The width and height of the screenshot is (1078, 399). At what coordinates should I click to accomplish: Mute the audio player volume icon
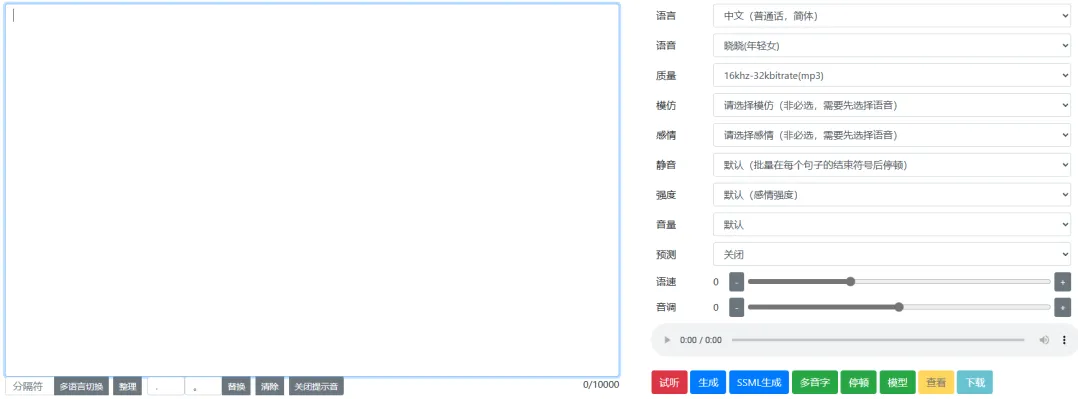1044,340
